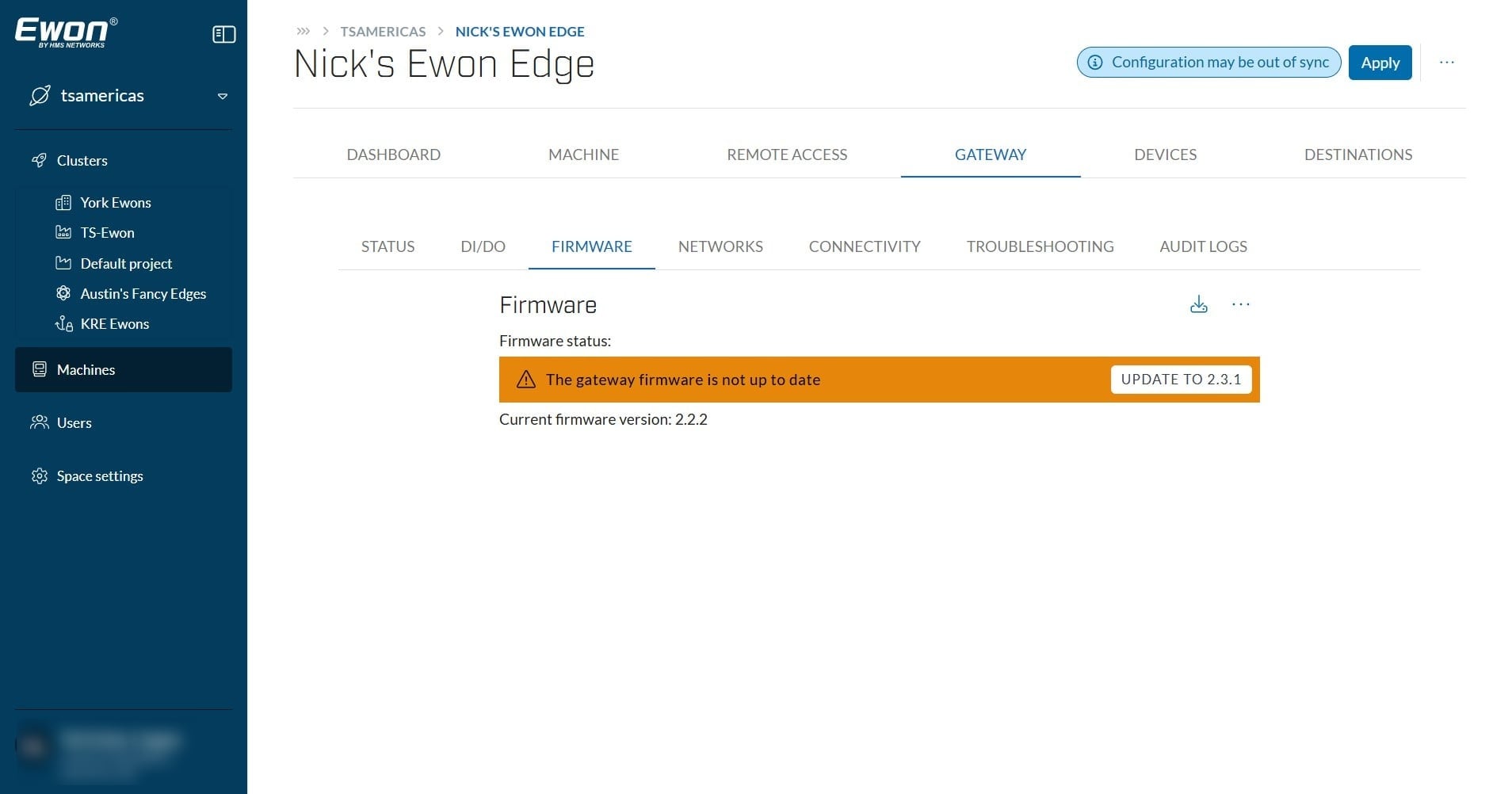Click the firmware download icon

click(1198, 304)
